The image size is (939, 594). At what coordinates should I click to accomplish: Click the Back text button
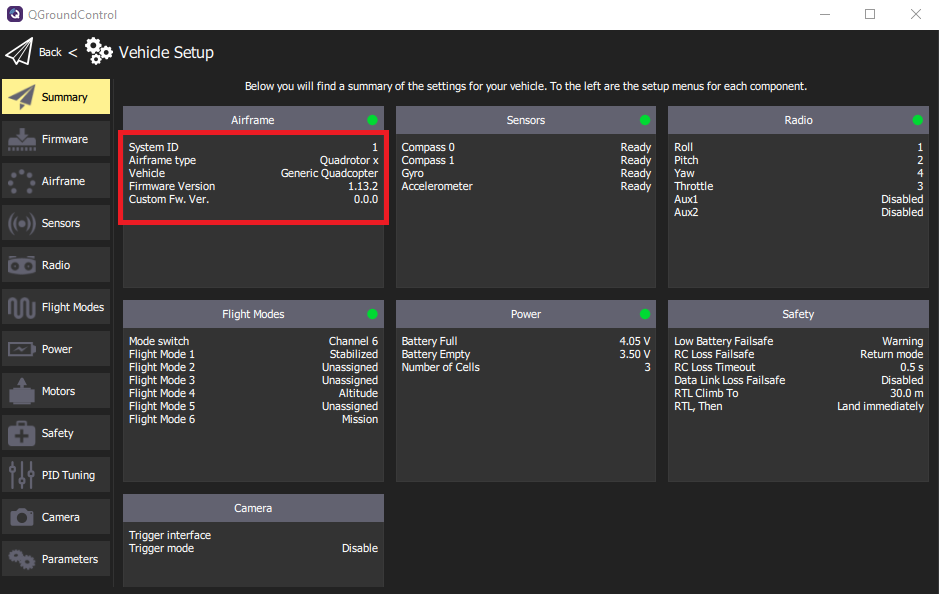(x=50, y=52)
